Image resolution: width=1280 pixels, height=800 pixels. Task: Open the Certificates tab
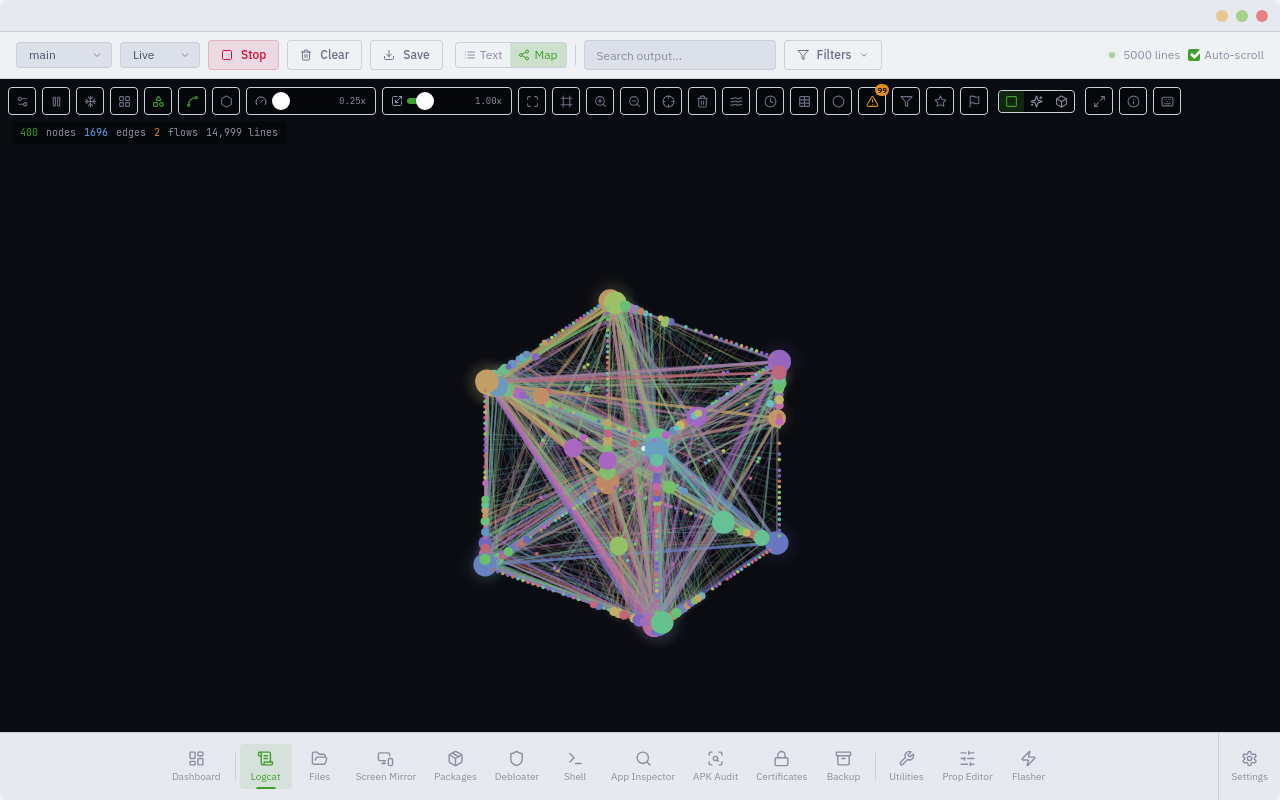[x=781, y=766]
